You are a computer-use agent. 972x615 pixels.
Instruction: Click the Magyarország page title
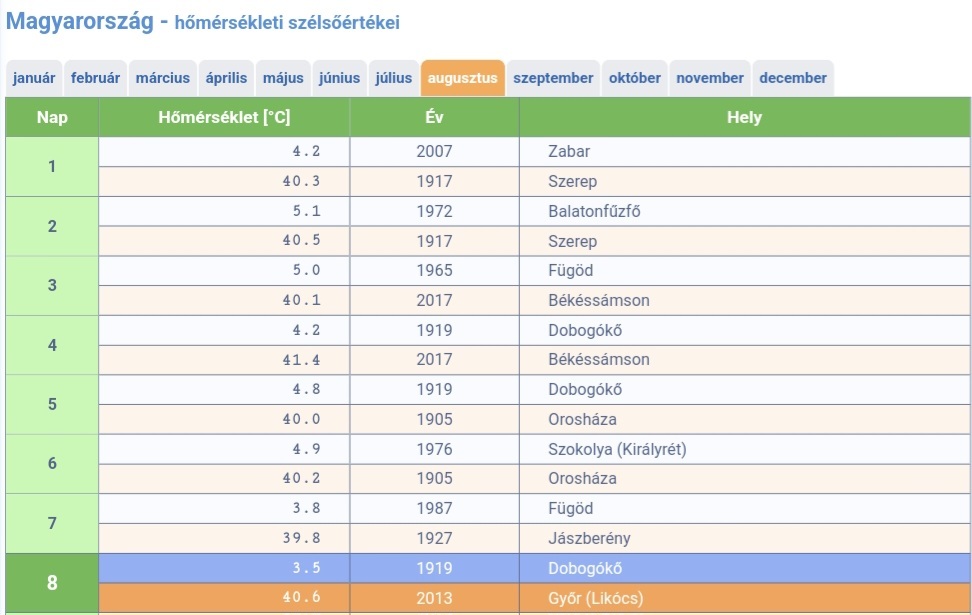click(82, 20)
